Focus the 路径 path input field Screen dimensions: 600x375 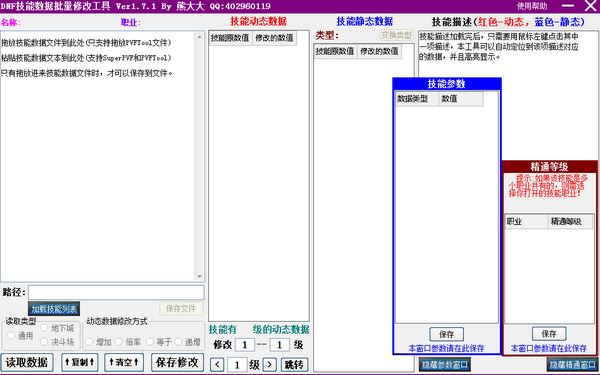pos(116,293)
